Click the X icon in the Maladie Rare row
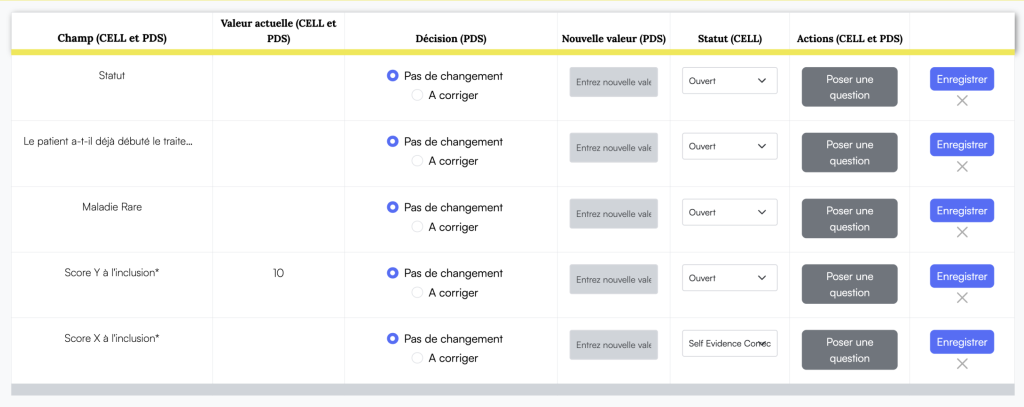 (962, 232)
